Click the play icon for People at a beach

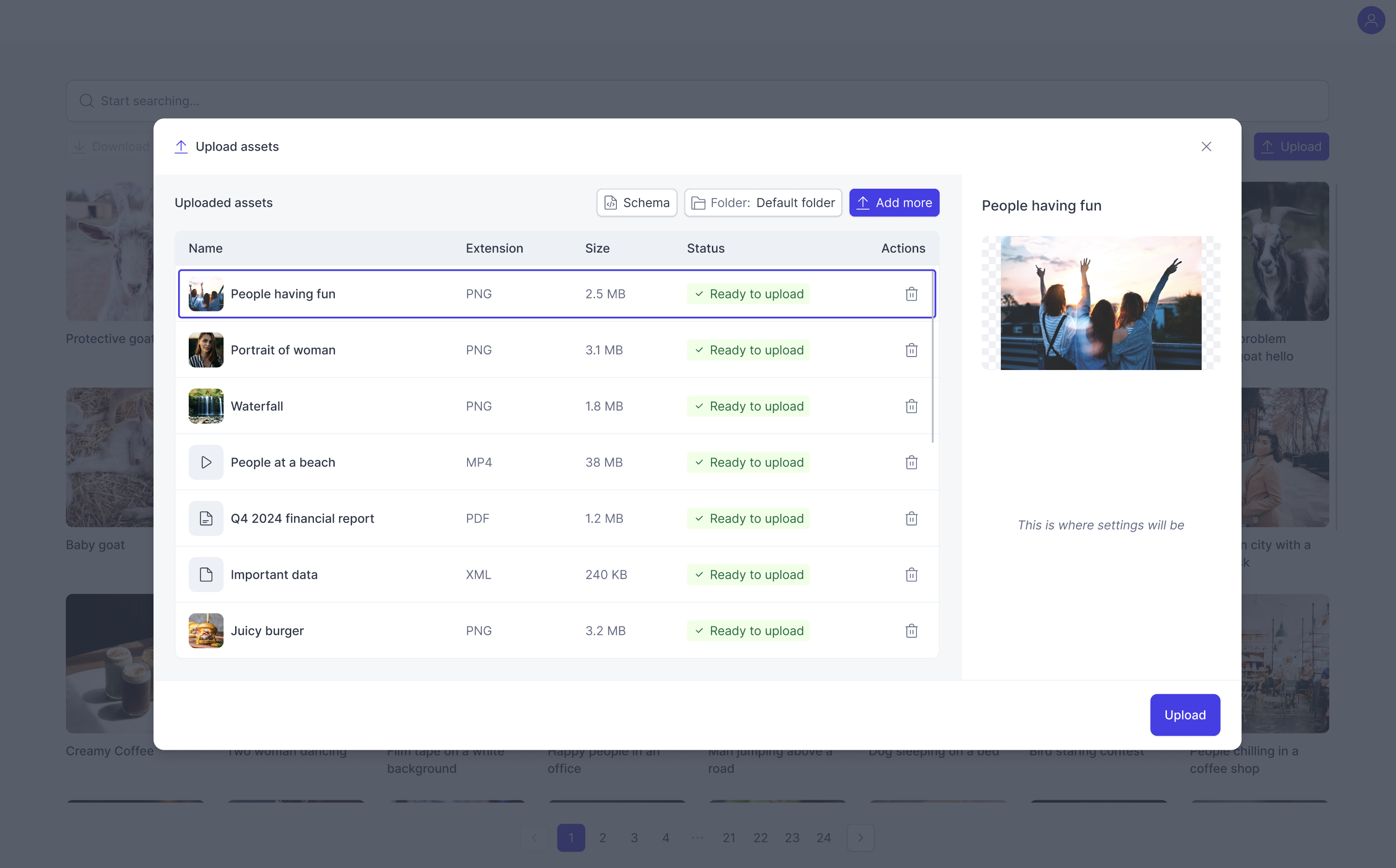click(205, 463)
